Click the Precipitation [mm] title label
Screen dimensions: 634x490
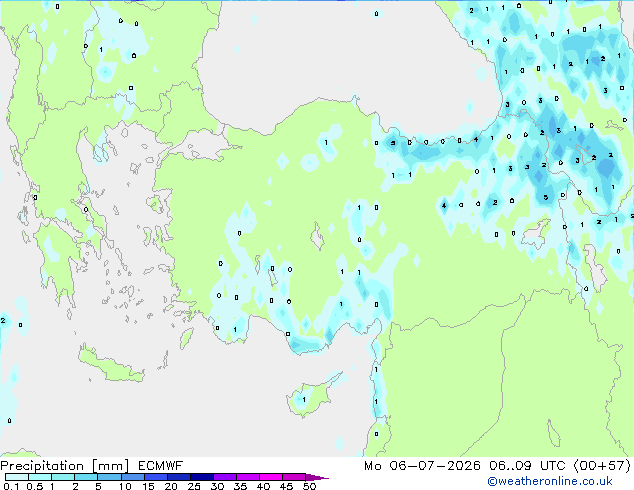pyautogui.click(x=65, y=466)
